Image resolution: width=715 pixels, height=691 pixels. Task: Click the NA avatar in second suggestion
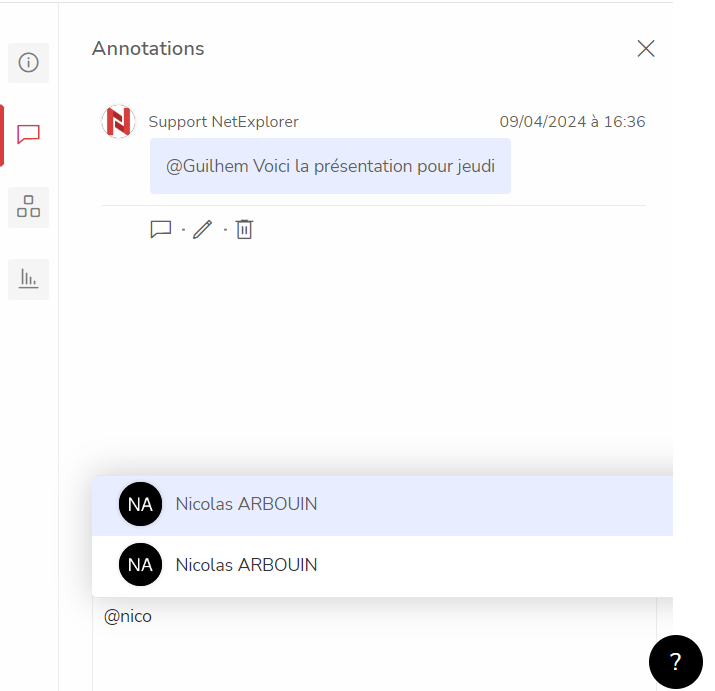140,565
